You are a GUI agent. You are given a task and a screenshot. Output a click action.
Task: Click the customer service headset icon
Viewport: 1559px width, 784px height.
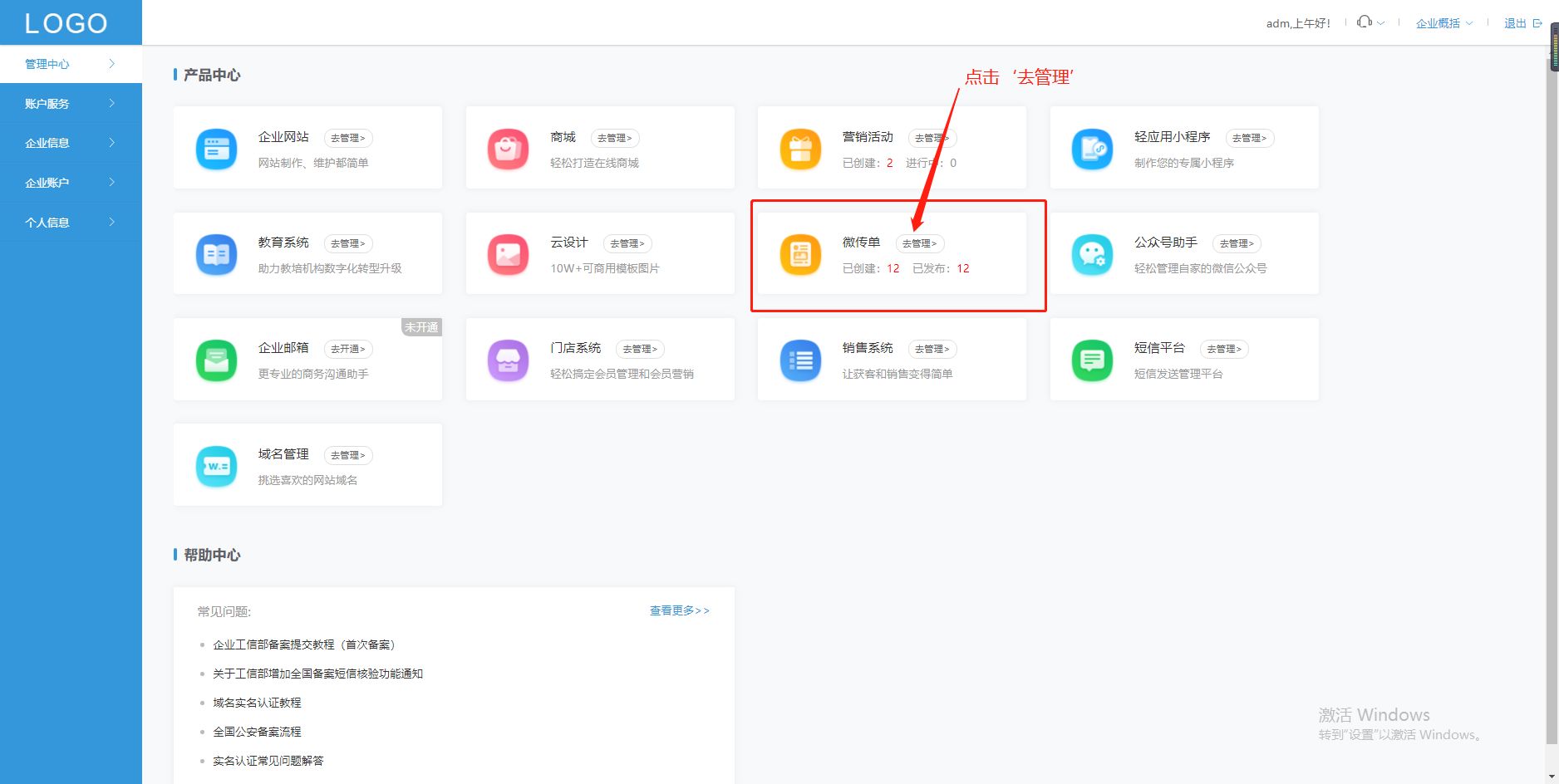1364,22
